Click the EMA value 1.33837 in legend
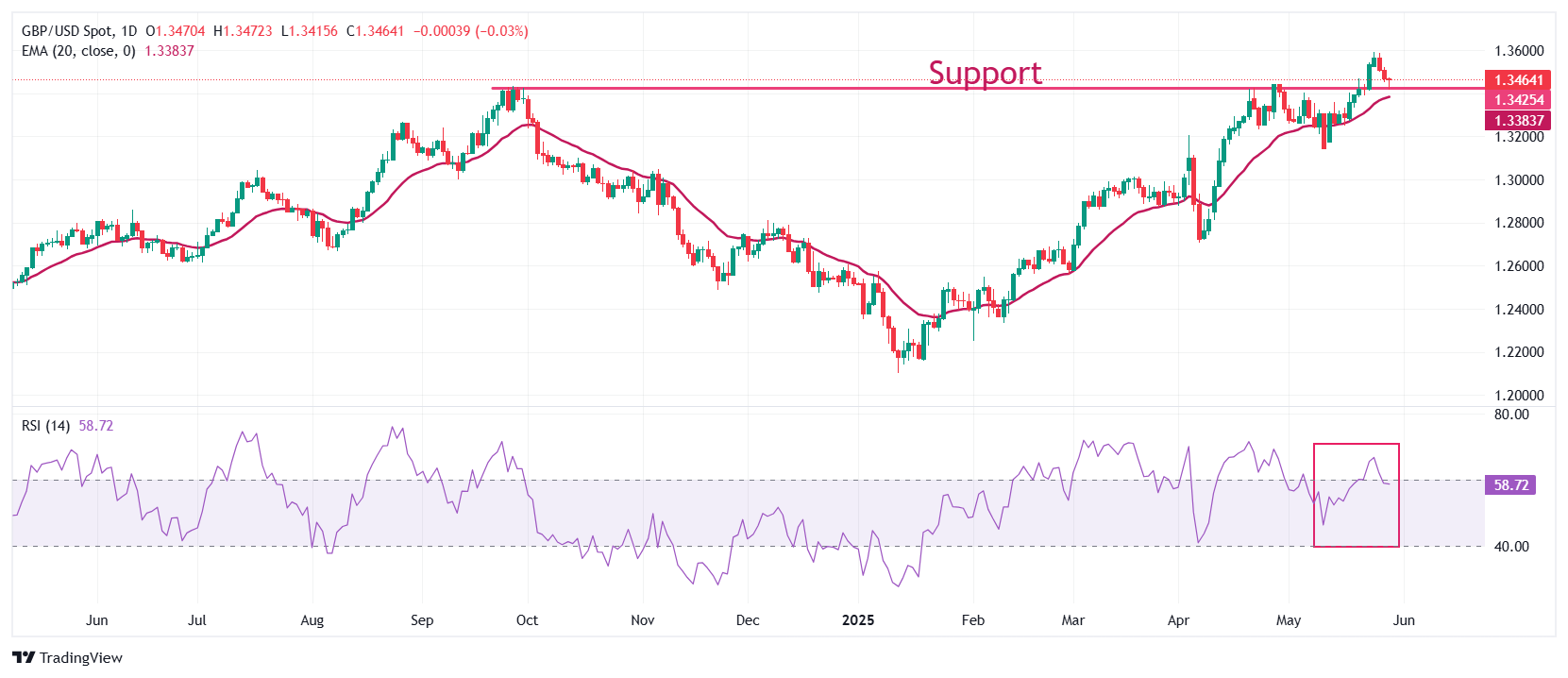Viewport: 1568px width, 678px height. [169, 51]
